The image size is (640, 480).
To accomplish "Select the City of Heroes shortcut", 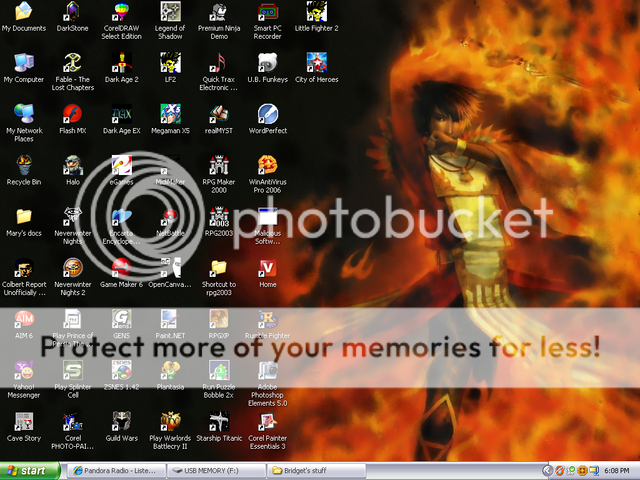I will [316, 62].
